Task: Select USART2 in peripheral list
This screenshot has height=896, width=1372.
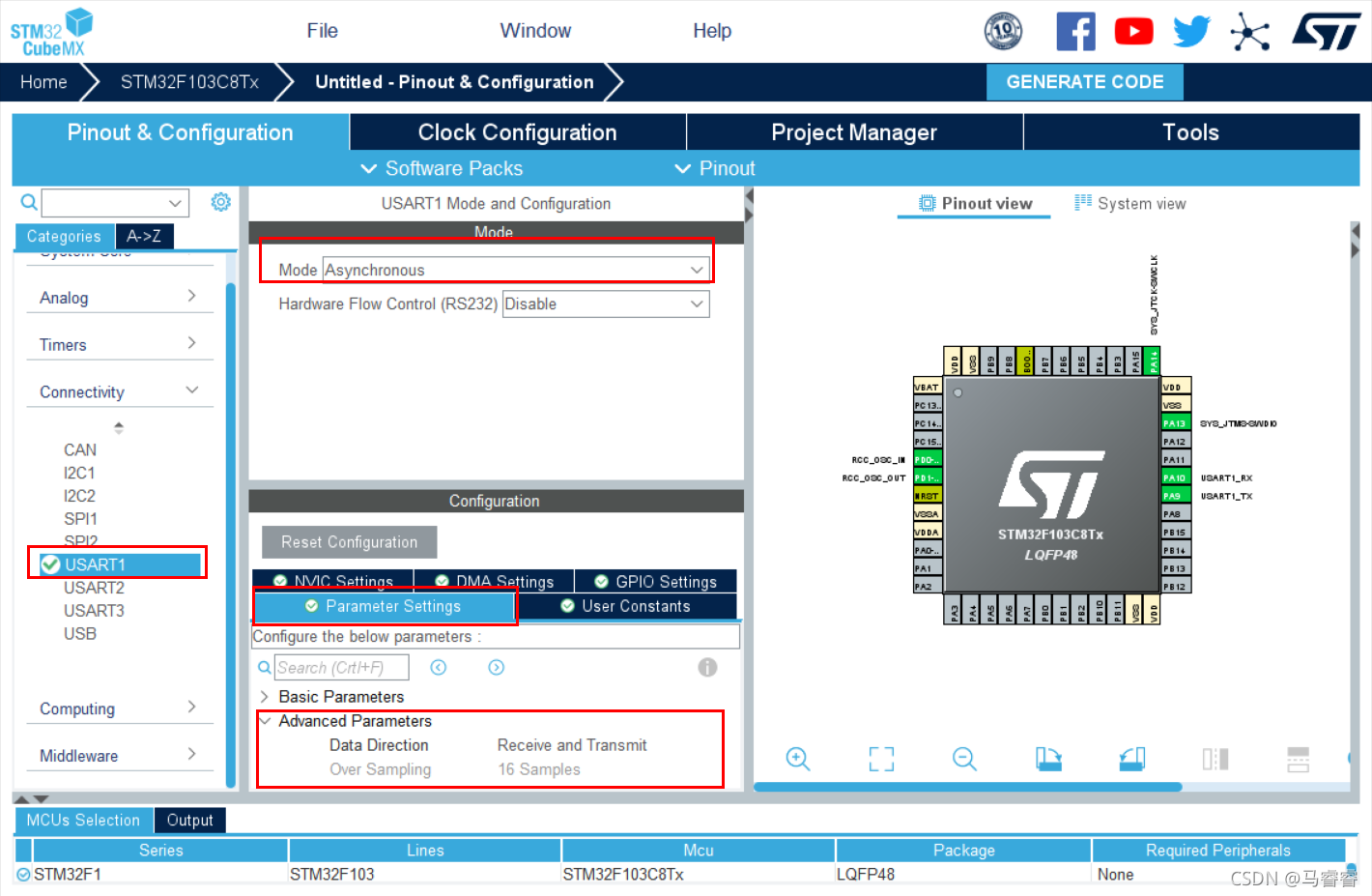Action: click(x=94, y=588)
